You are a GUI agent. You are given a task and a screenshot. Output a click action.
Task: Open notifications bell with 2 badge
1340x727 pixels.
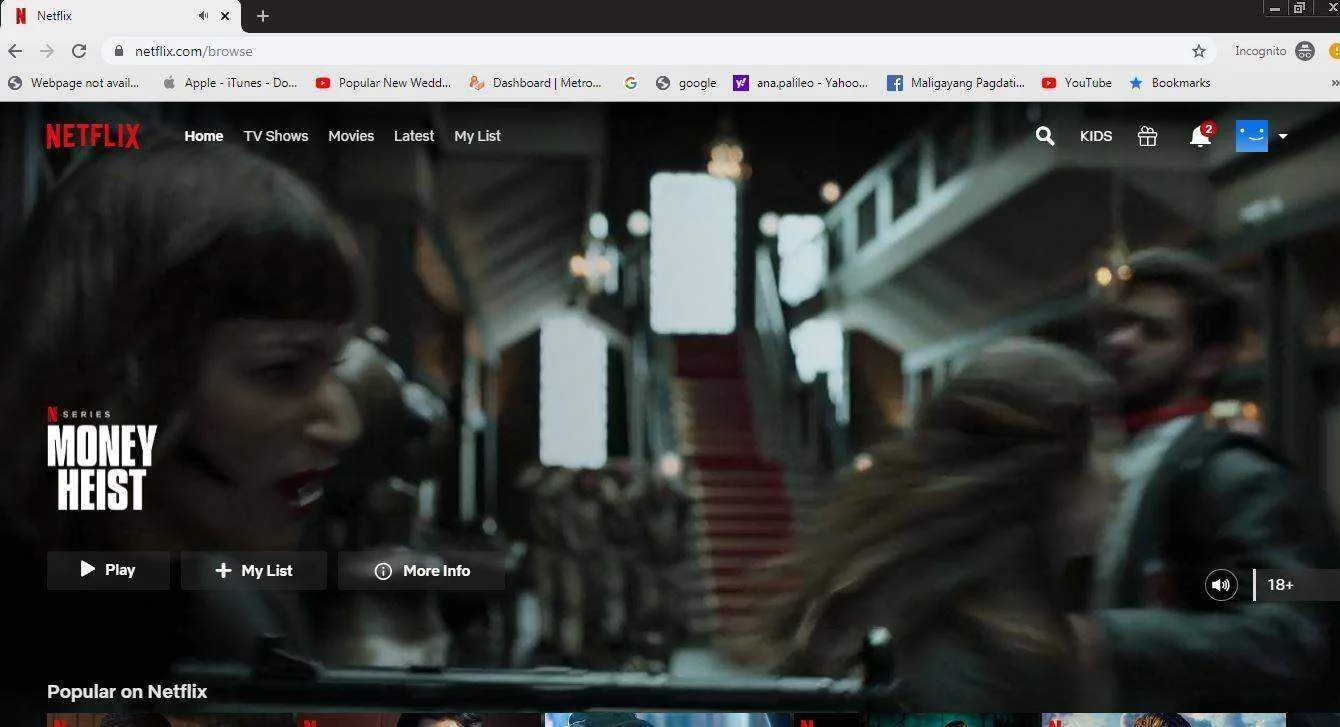[1201, 136]
